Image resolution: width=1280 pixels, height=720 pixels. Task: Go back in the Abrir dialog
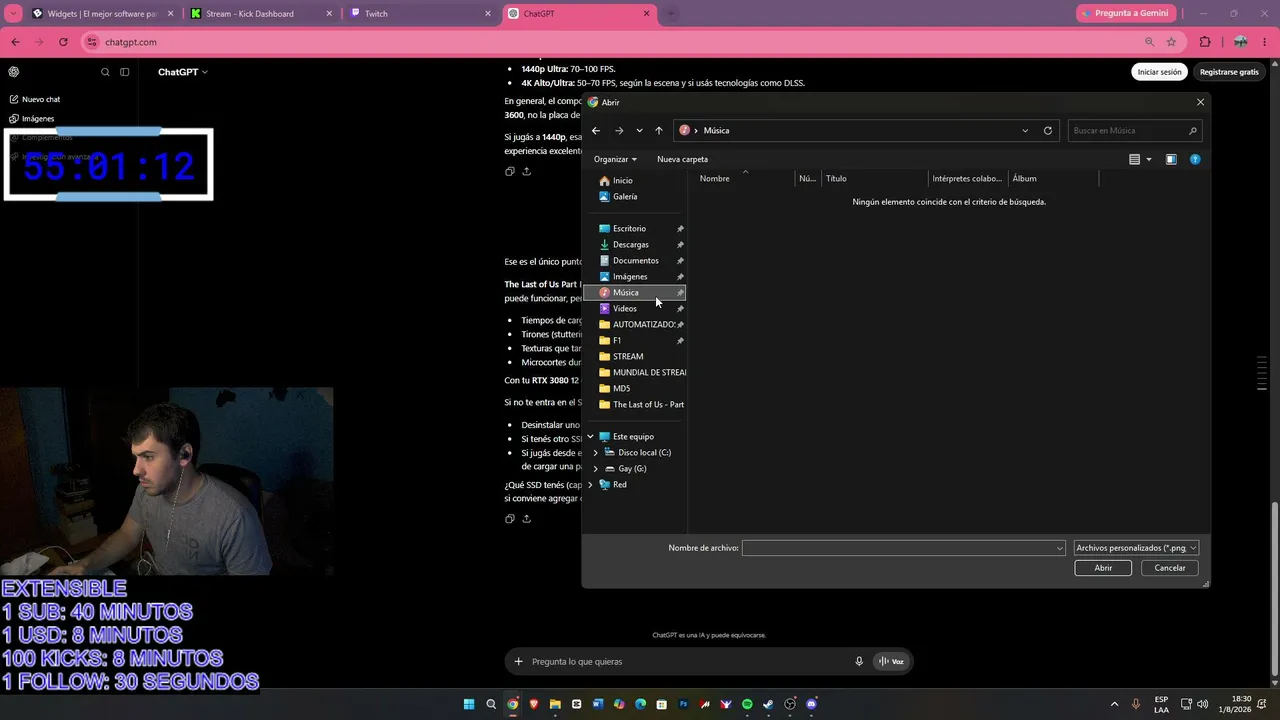596,131
